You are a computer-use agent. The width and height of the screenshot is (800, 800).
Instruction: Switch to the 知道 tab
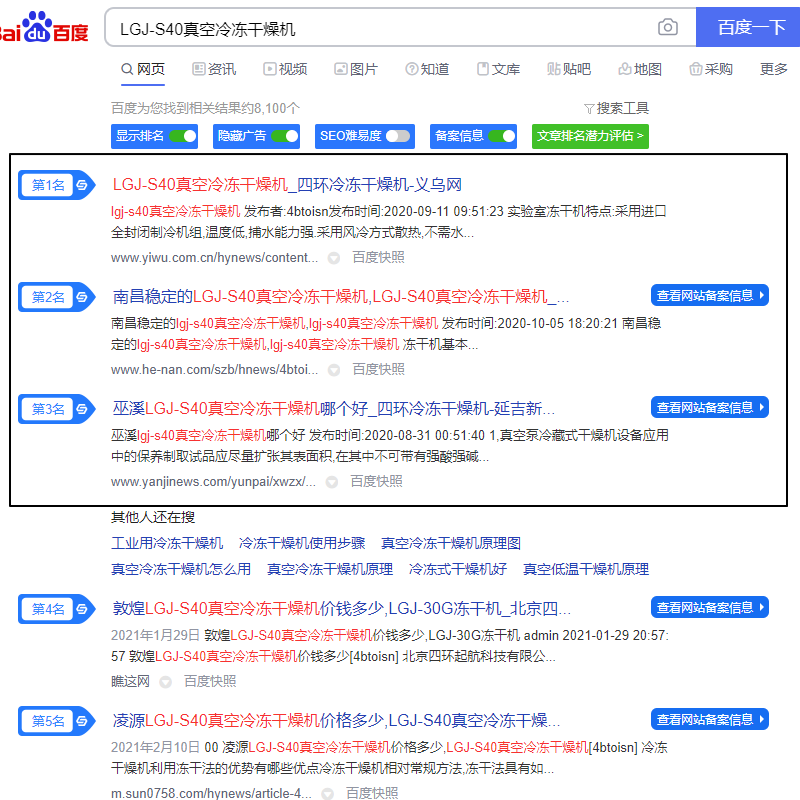tap(427, 69)
